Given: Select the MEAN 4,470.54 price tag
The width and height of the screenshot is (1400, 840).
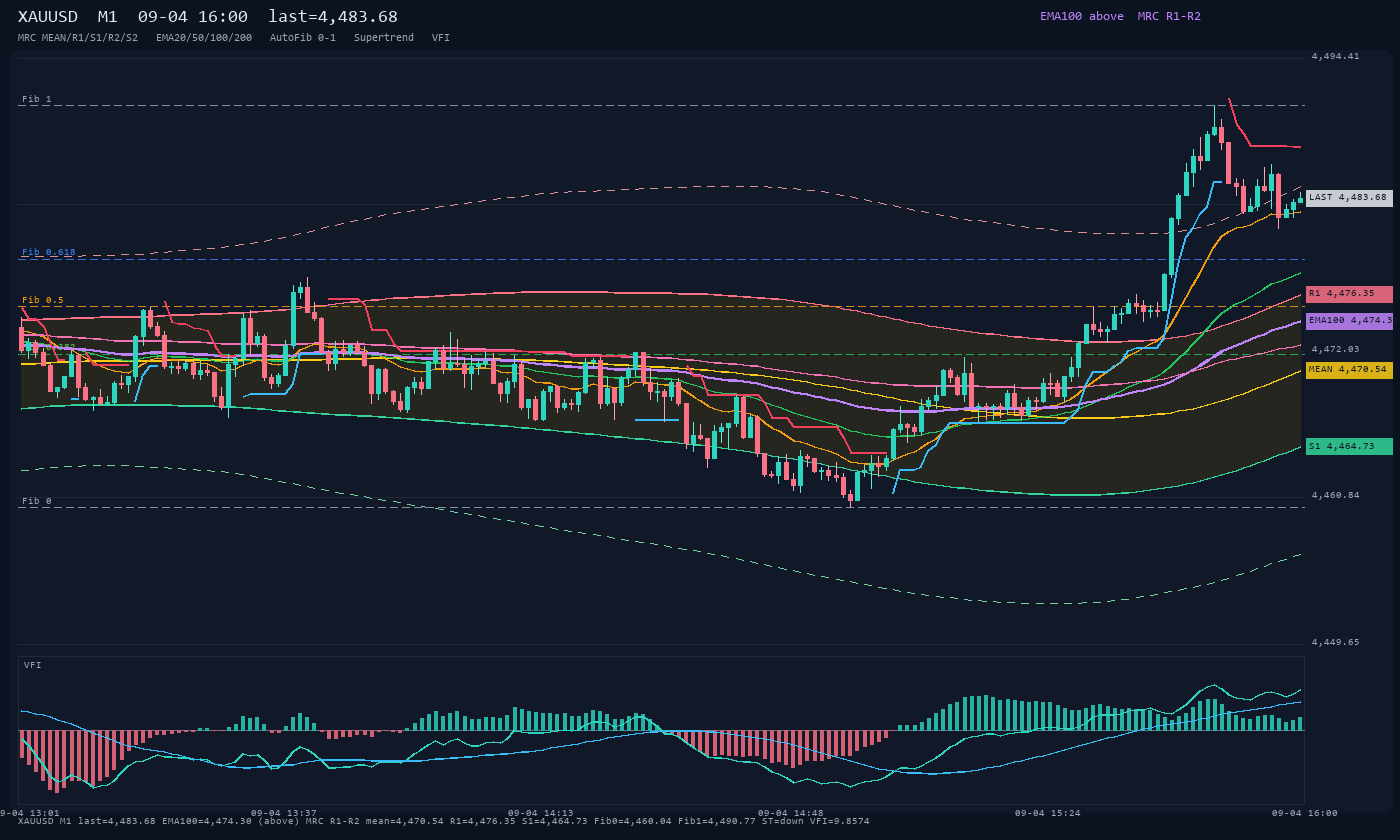Looking at the screenshot, I should pyautogui.click(x=1348, y=370).
